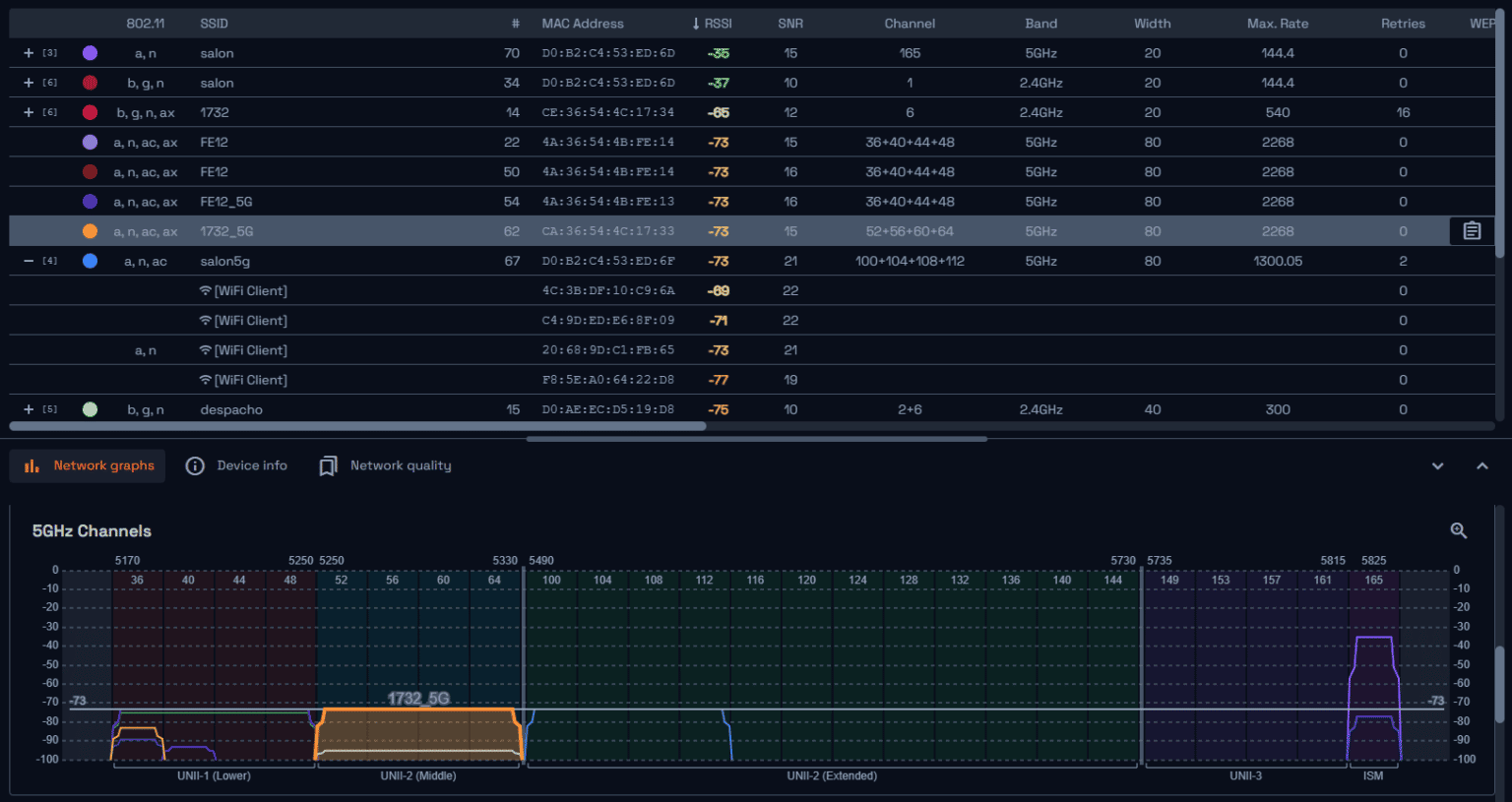Open the Network quality tab

pyautogui.click(x=401, y=464)
